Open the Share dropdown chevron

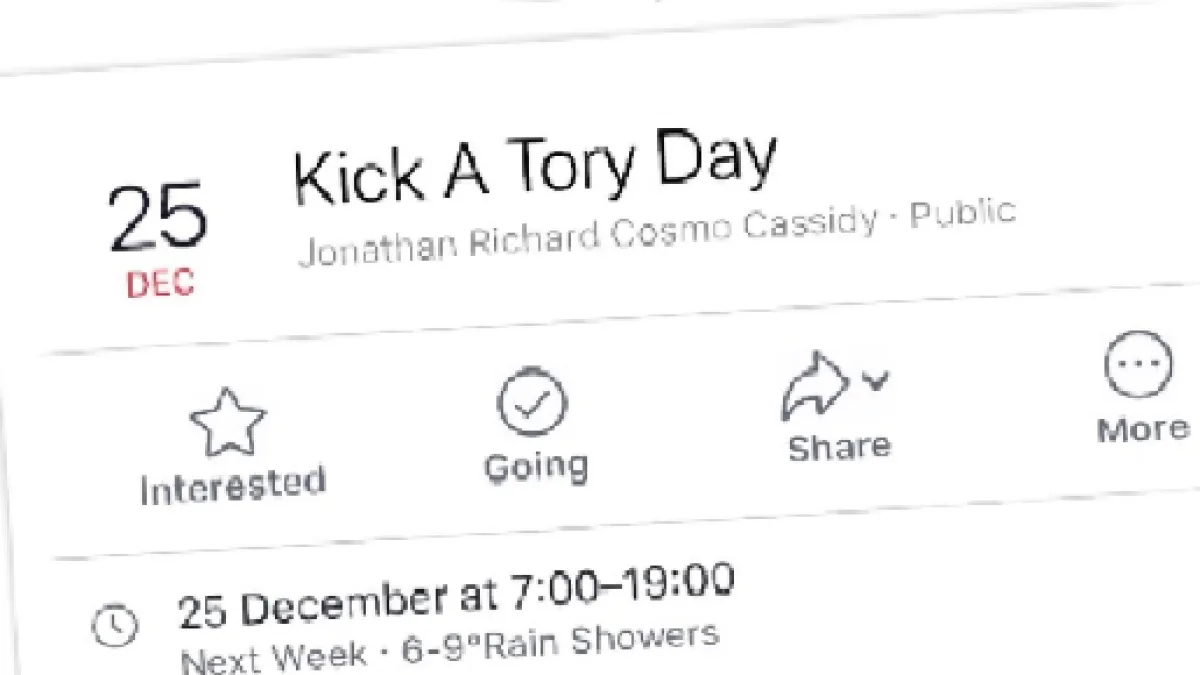tap(876, 380)
